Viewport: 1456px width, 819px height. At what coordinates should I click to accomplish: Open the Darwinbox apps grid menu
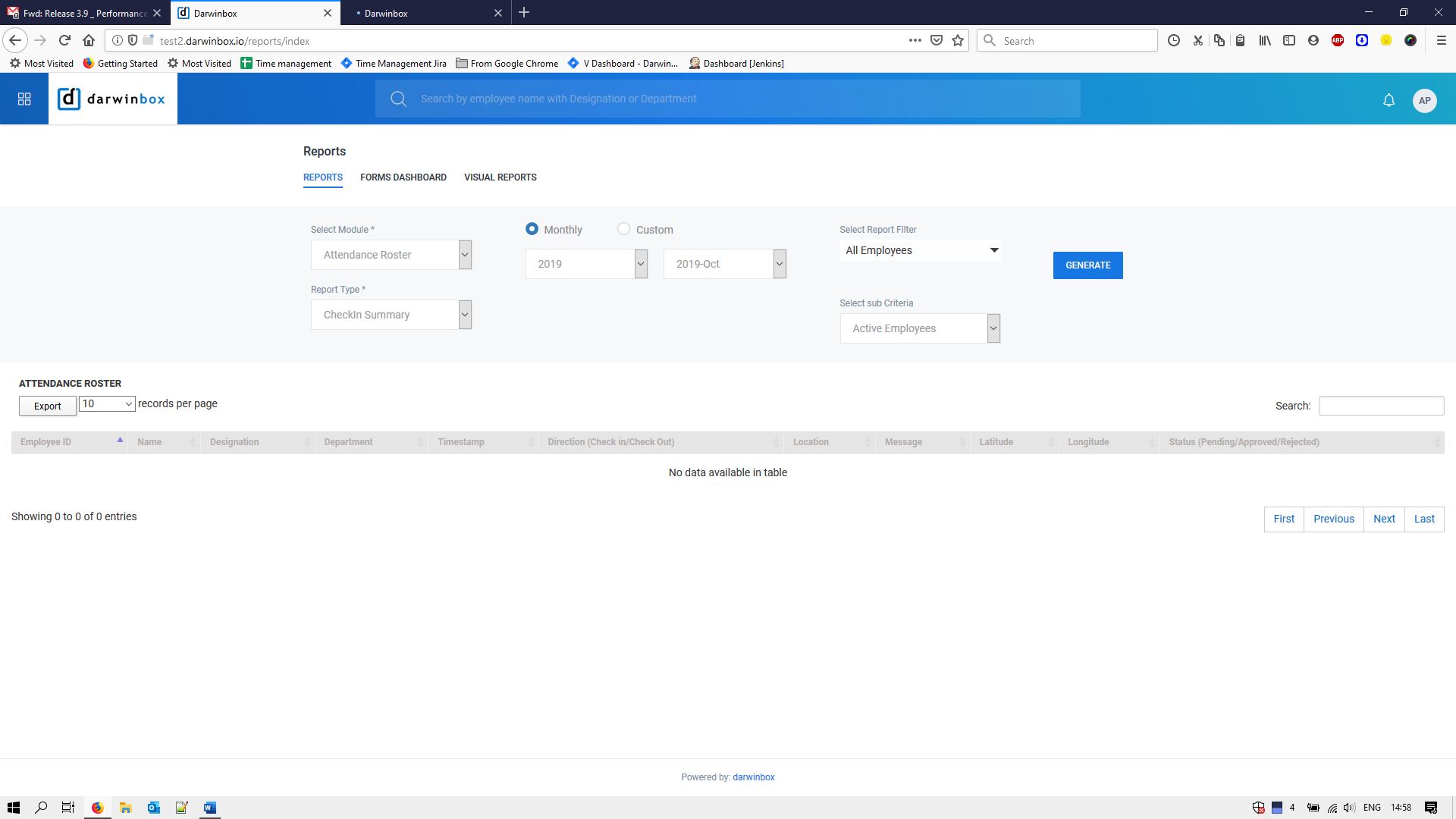coord(24,99)
